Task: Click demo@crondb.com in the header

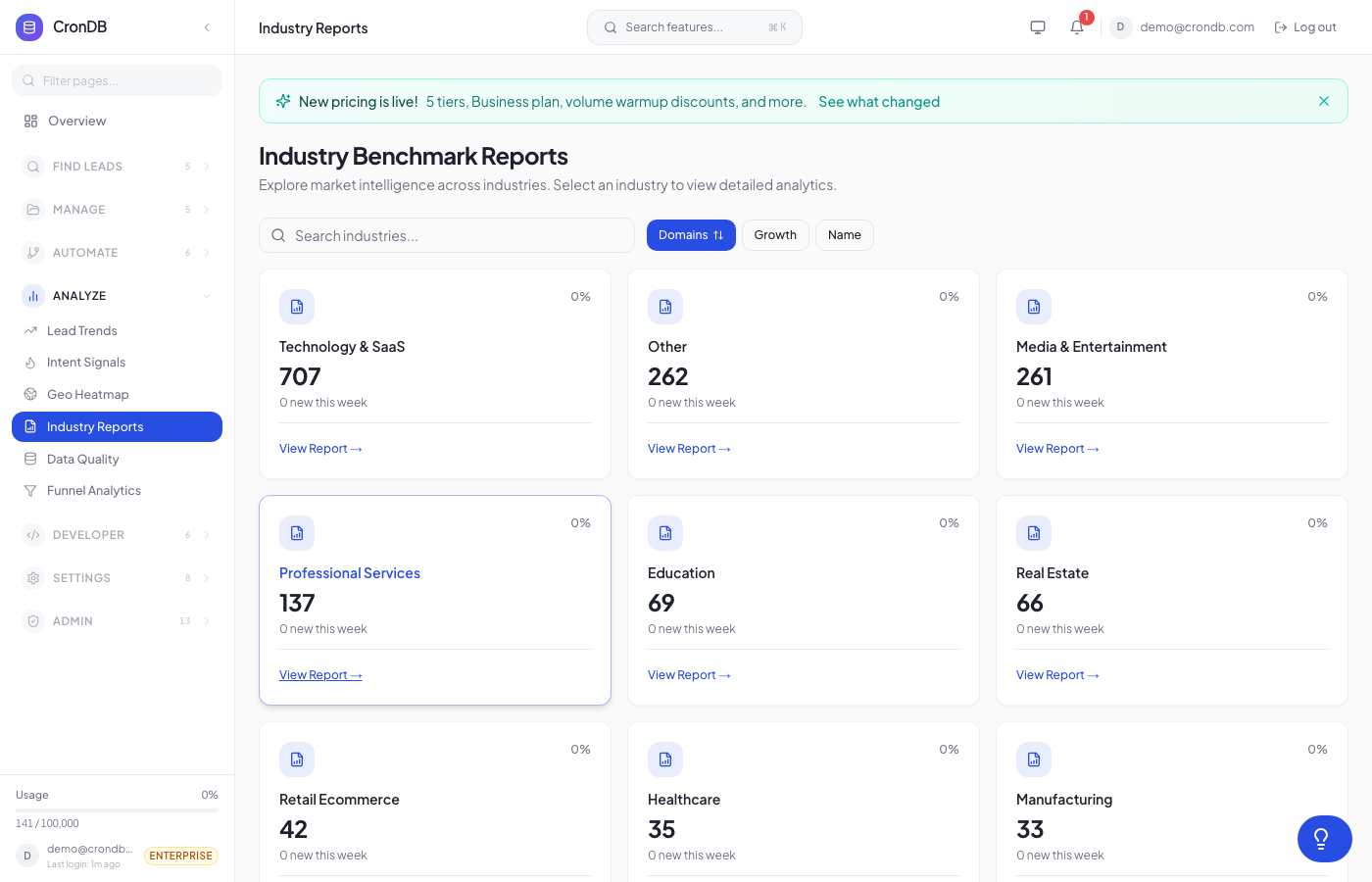Action: (x=1198, y=27)
